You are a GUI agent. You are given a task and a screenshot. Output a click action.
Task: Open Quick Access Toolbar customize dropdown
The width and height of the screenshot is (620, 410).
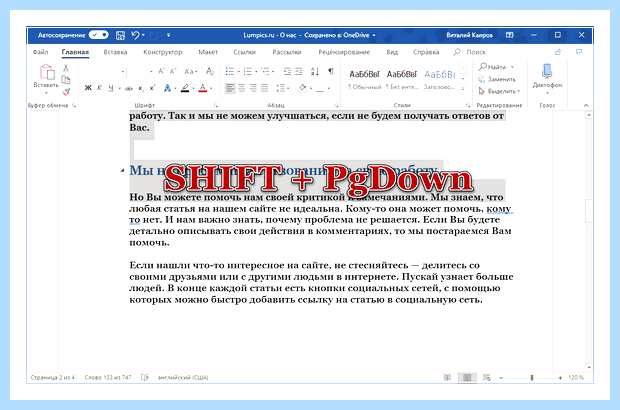pos(168,35)
